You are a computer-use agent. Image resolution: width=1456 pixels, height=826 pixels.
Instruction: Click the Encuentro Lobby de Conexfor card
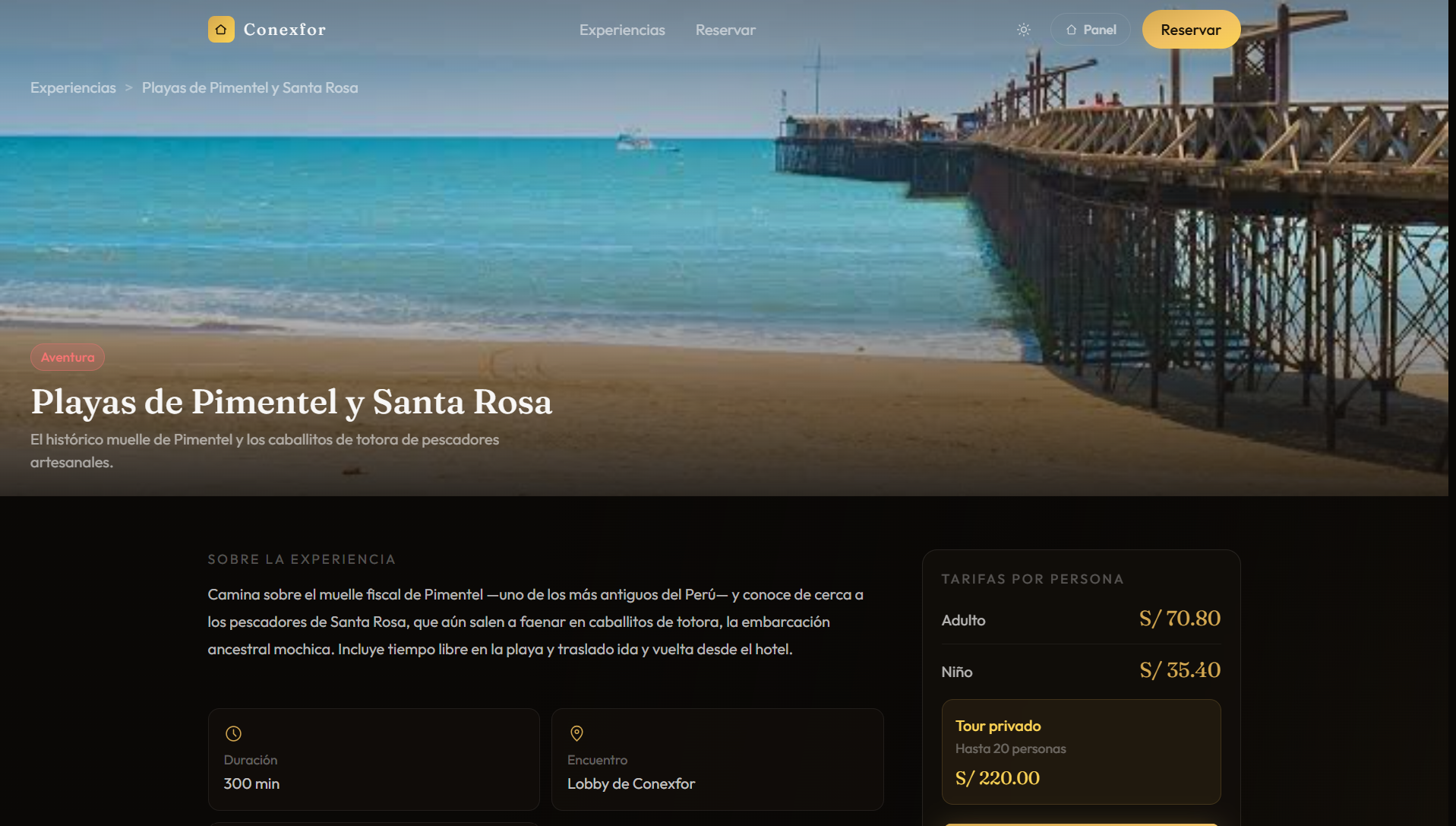[717, 759]
